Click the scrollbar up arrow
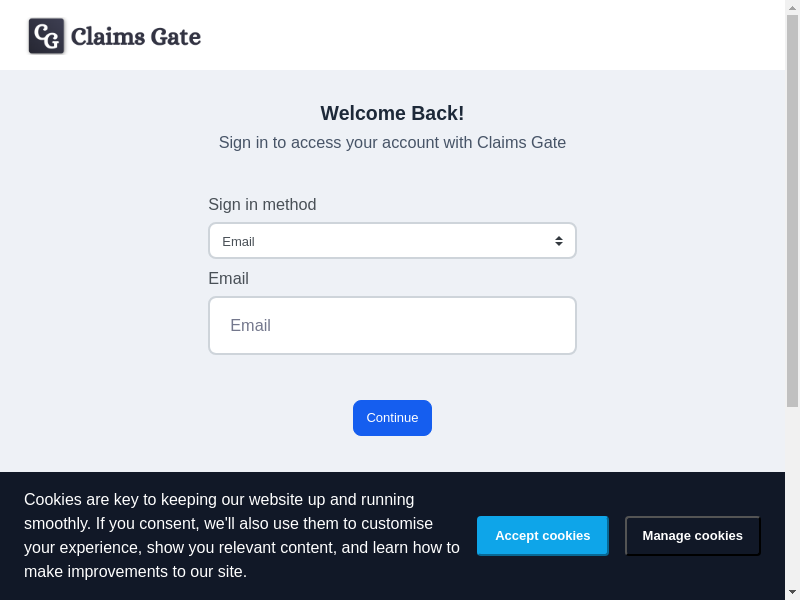 (792, 7)
